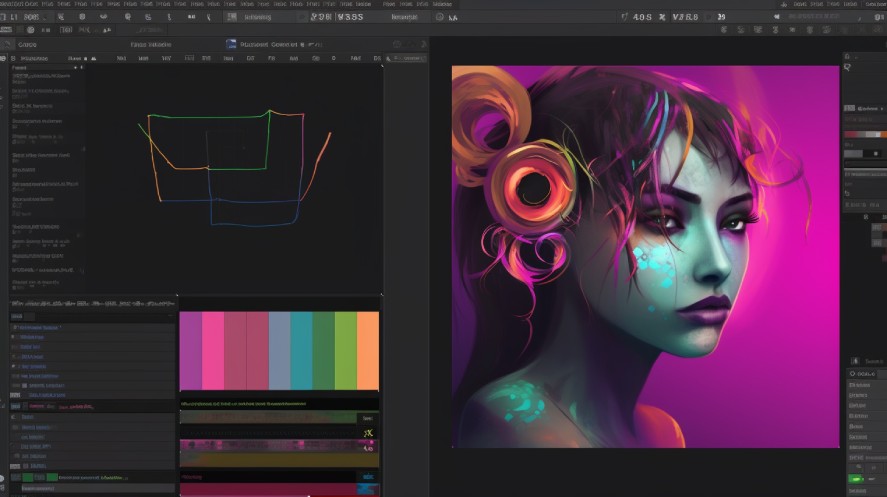This screenshot has width=887, height=497.
Task: Click the left-pointing speaker icon in top toolbar
Action: click(777, 17)
